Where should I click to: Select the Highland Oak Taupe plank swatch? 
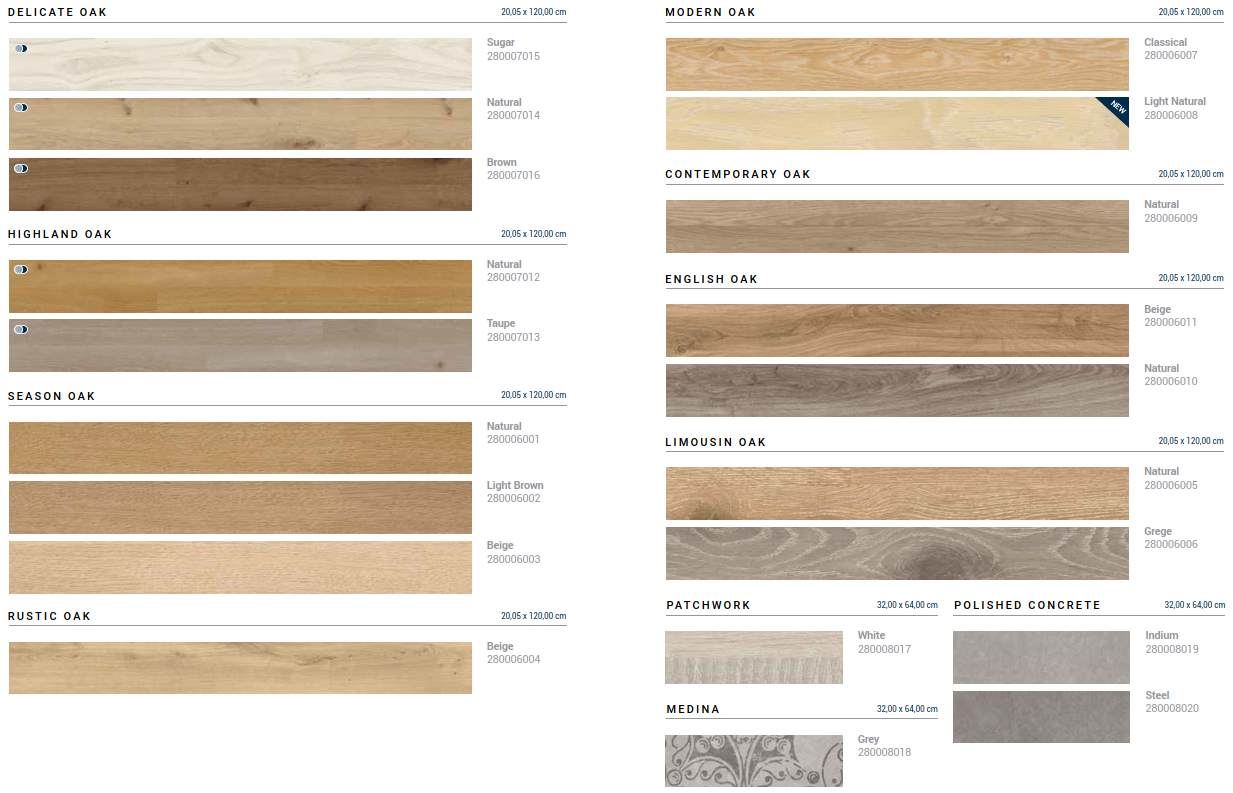[x=240, y=345]
